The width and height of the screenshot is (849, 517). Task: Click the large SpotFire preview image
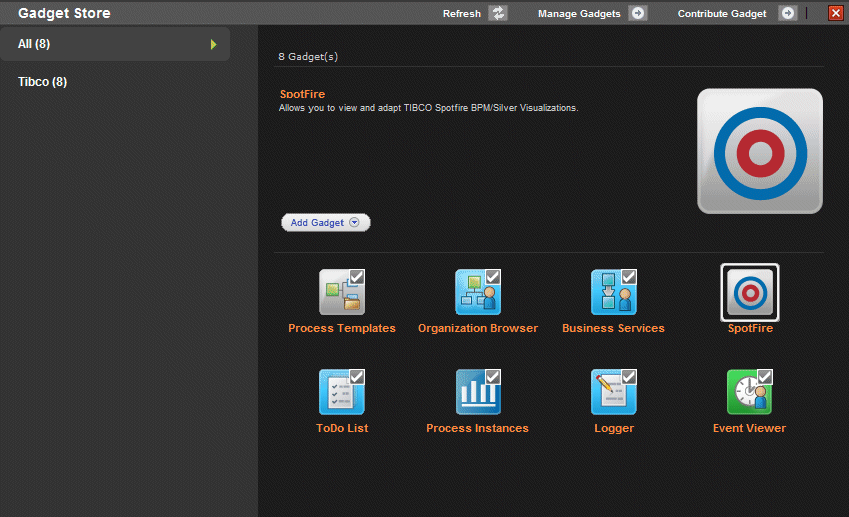pyautogui.click(x=760, y=151)
